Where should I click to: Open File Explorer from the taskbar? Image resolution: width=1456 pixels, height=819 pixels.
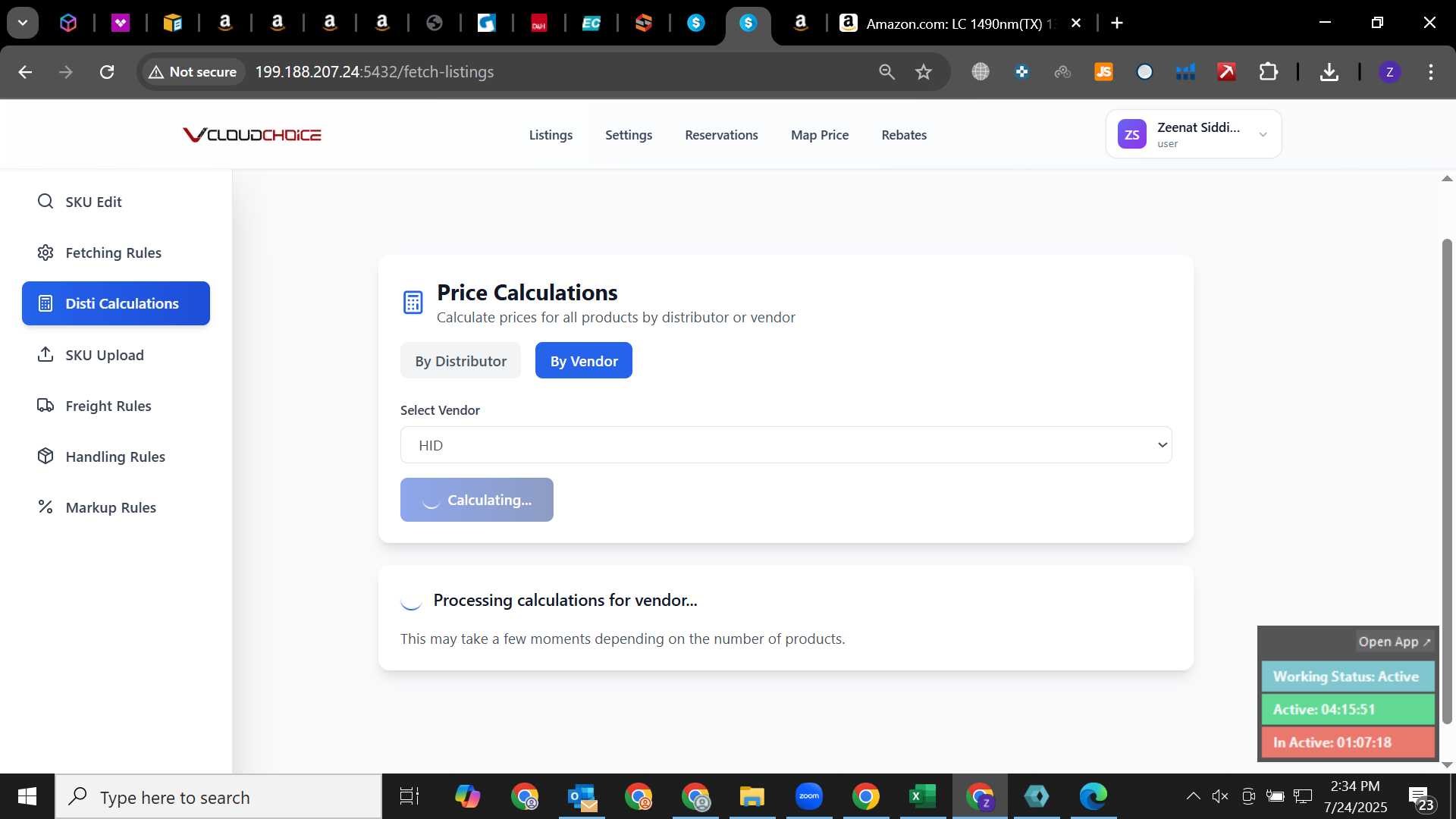tap(752, 796)
